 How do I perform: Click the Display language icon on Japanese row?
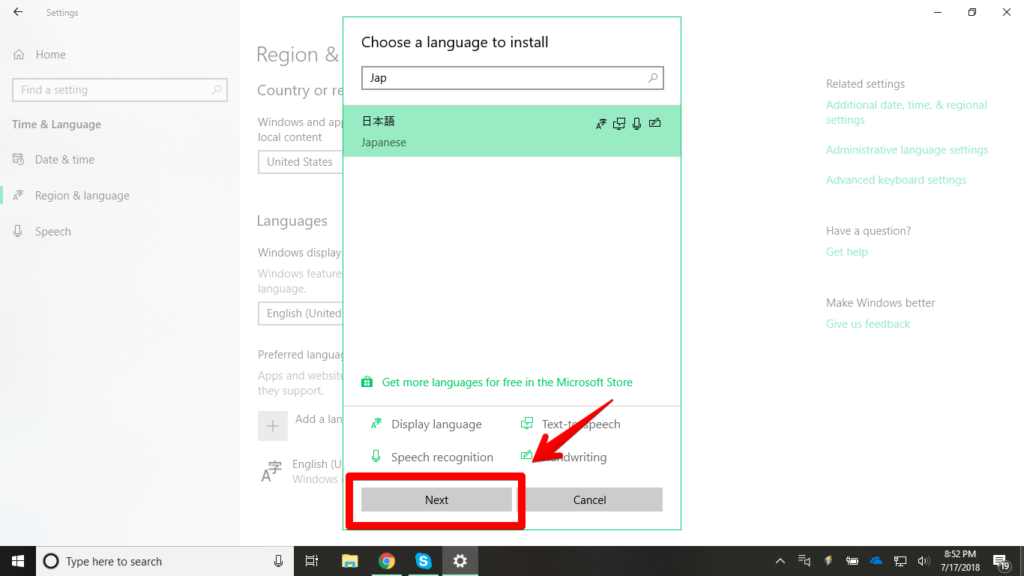click(x=601, y=124)
